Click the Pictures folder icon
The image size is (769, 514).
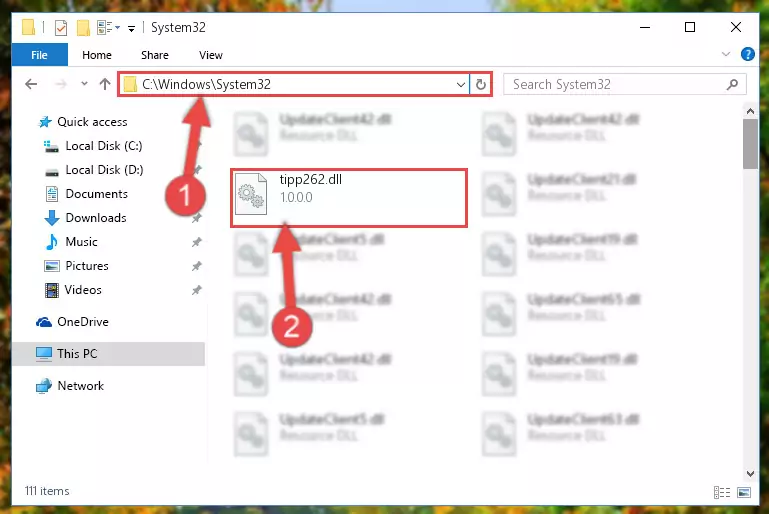pyautogui.click(x=52, y=266)
